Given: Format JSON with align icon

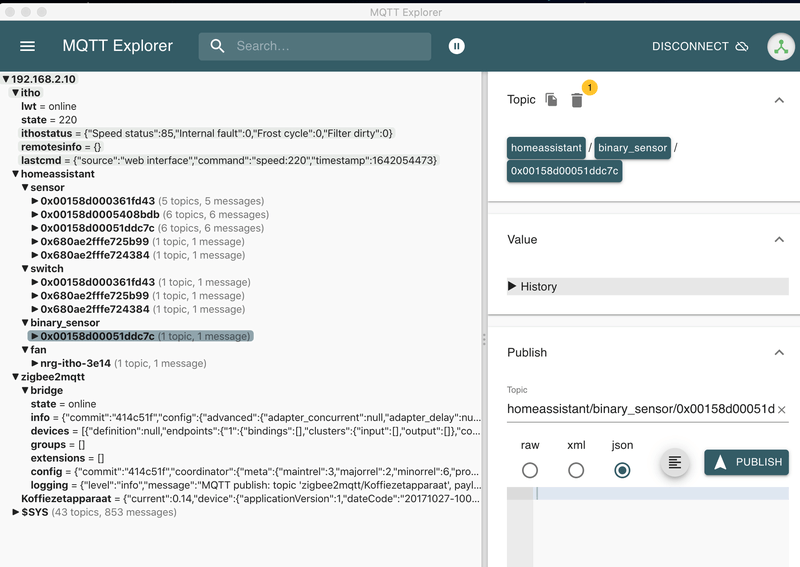Looking at the screenshot, I should coord(674,462).
